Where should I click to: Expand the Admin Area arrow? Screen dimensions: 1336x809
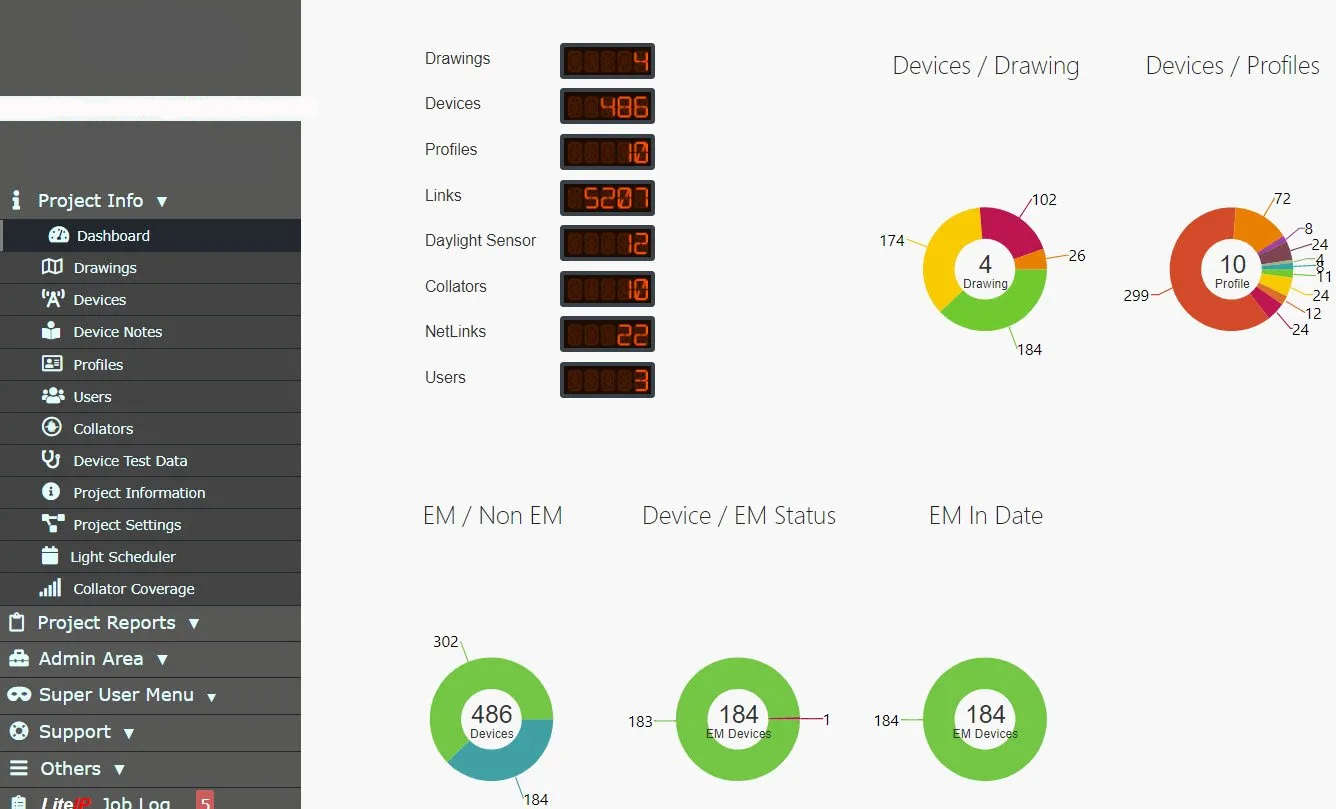pos(162,660)
